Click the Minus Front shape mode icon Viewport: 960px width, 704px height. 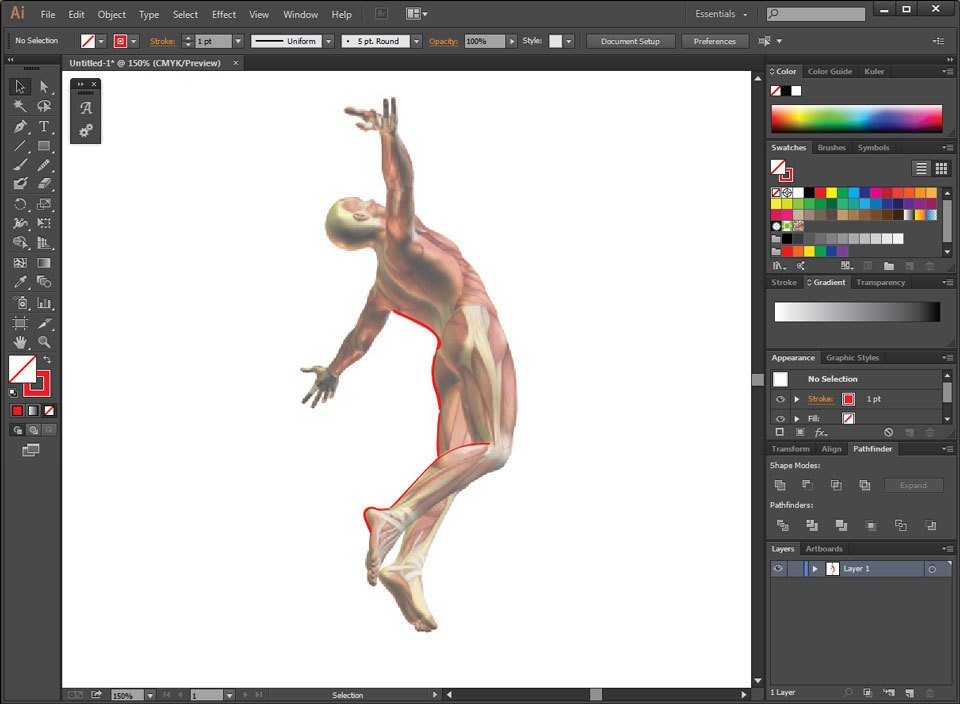808,485
